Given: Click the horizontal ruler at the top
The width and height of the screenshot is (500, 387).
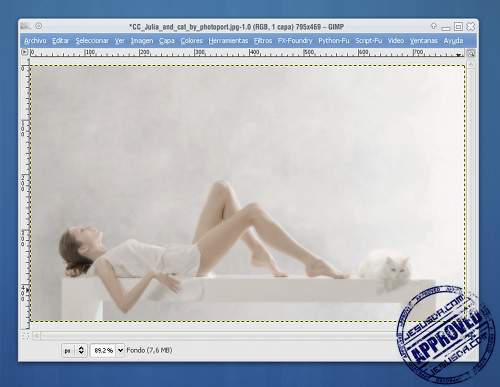Looking at the screenshot, I should pos(246,53).
